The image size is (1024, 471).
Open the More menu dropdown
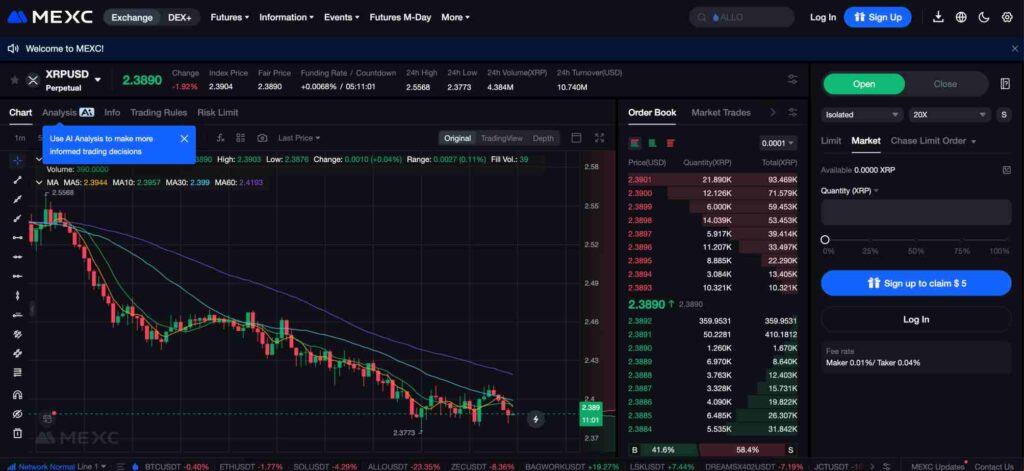pyautogui.click(x=455, y=17)
